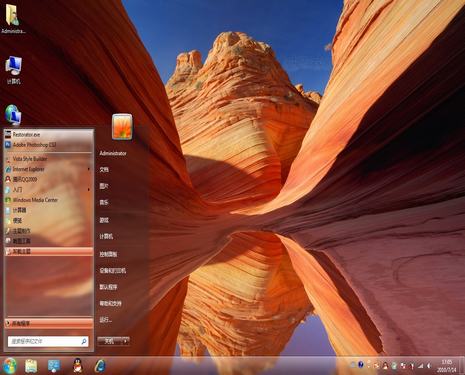
Task: Open Vista Style Builder in the Start menu
Action: [x=48, y=159]
